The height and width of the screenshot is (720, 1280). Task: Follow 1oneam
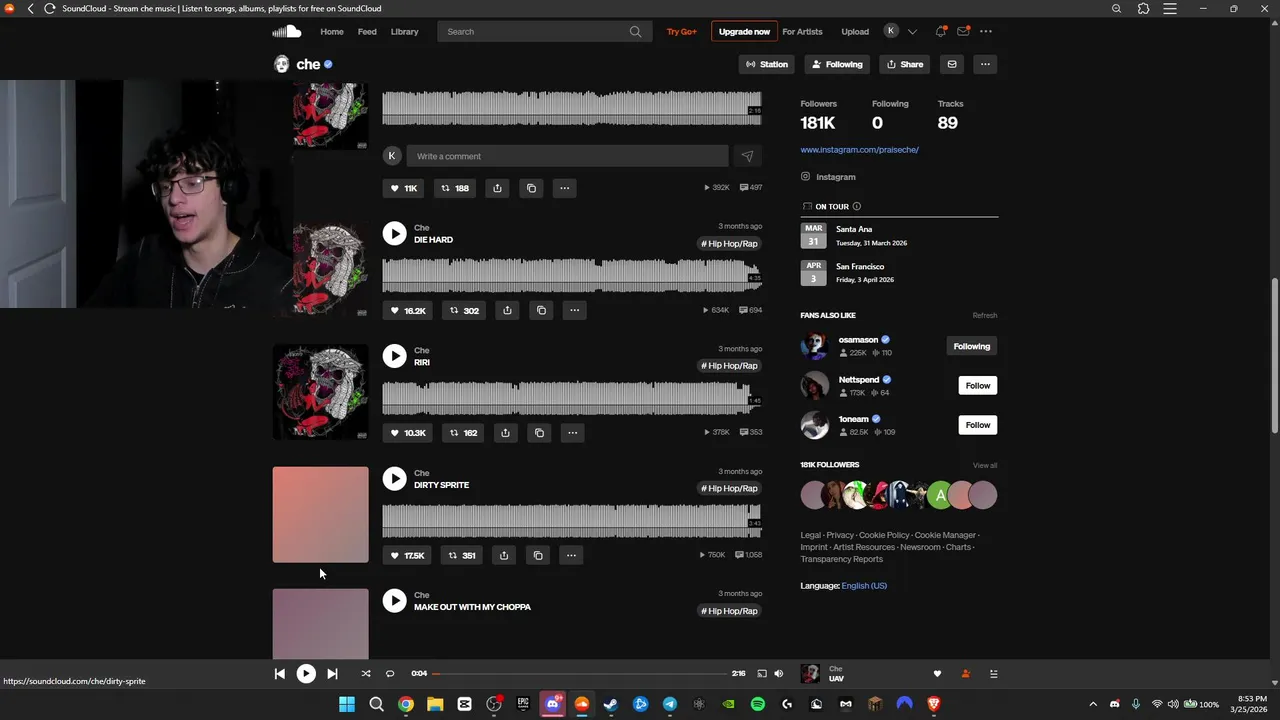(x=978, y=425)
